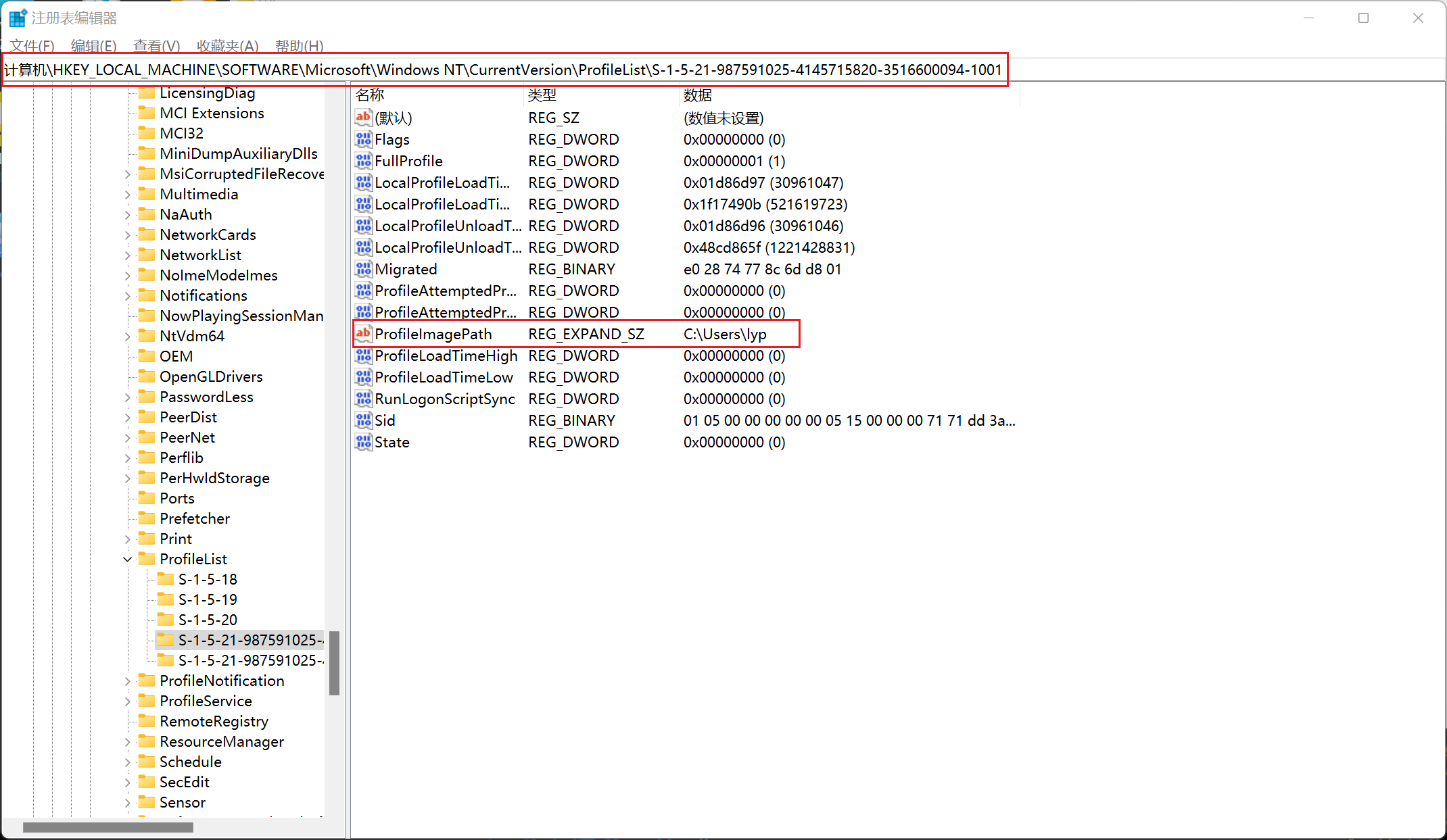The height and width of the screenshot is (840, 1447).
Task: Click the Flags DWORD value icon
Action: pos(363,139)
